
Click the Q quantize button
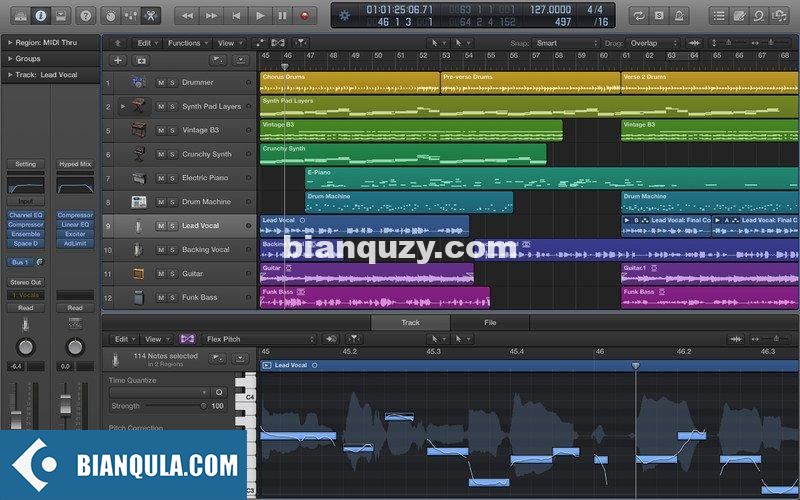[219, 392]
